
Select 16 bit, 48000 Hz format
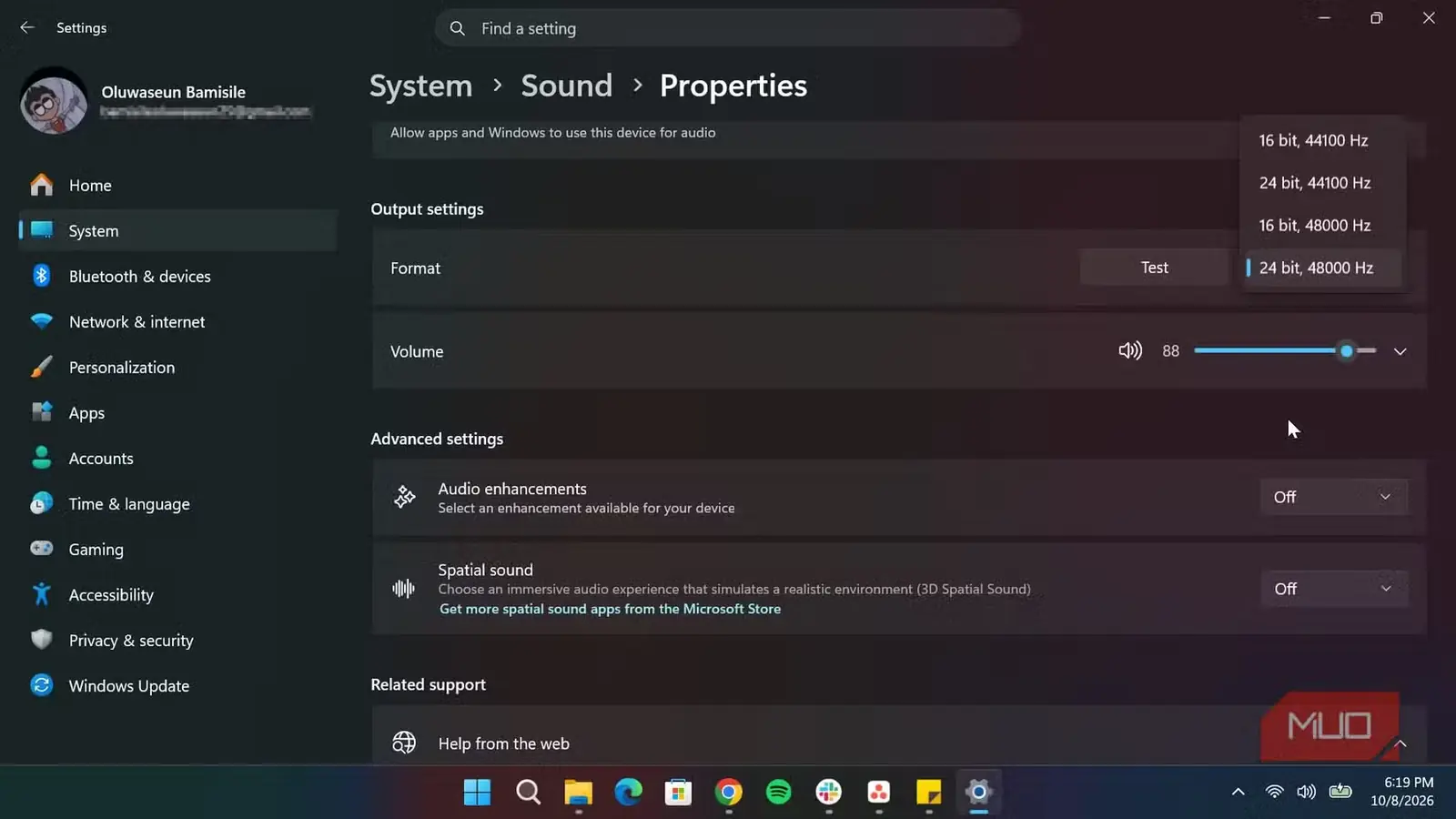[1322, 225]
